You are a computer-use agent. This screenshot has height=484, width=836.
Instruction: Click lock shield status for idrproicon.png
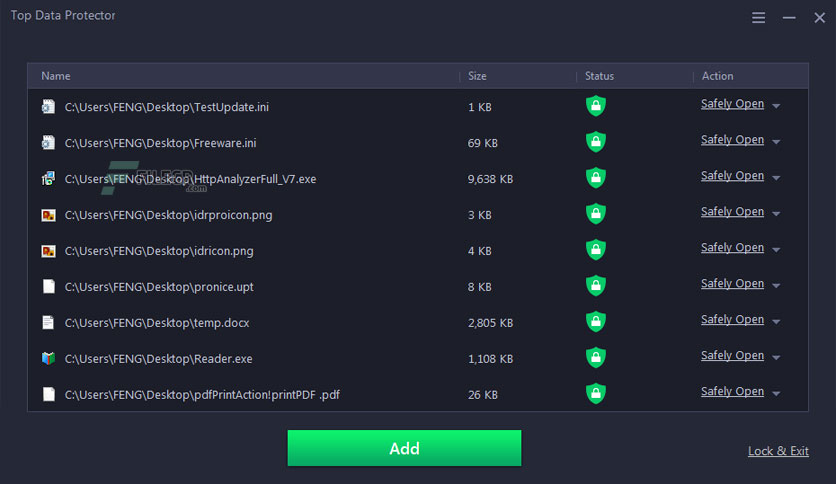pyautogui.click(x=596, y=214)
